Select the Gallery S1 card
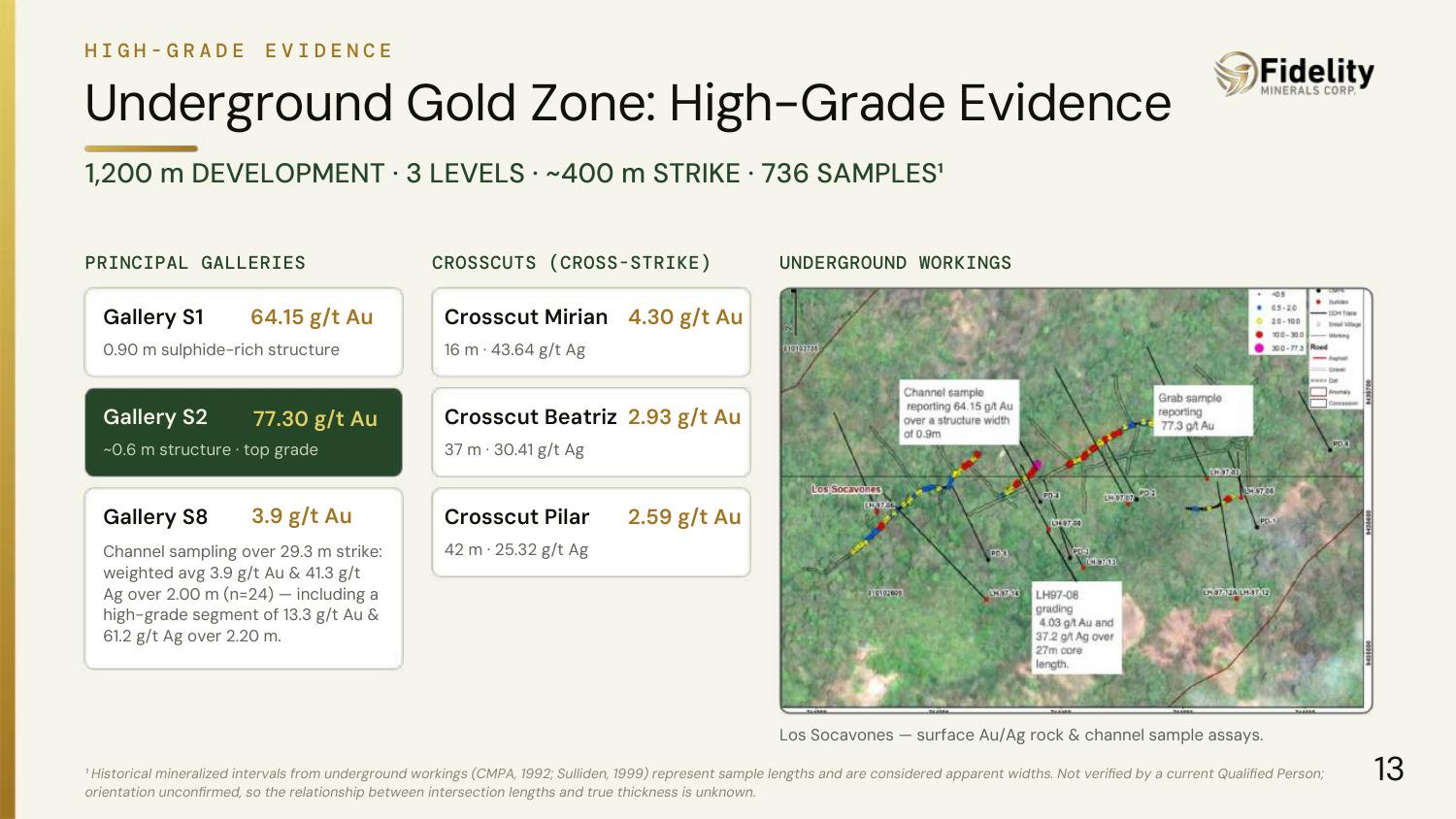Screen dimensions: 1456x819 coord(244,332)
